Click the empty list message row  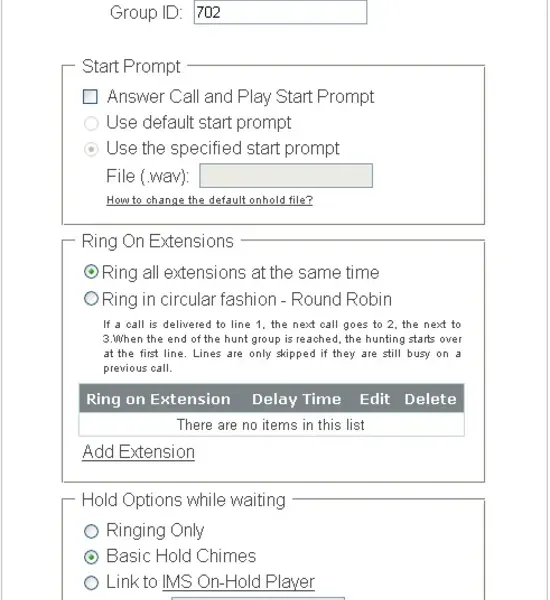[x=271, y=425]
